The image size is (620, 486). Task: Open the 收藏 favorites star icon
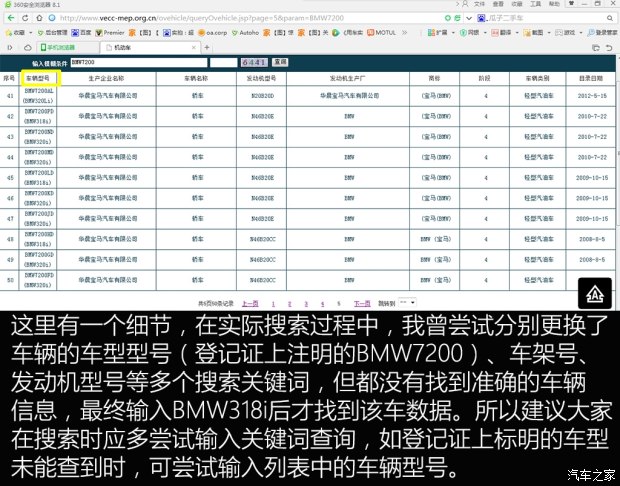pos(8,33)
